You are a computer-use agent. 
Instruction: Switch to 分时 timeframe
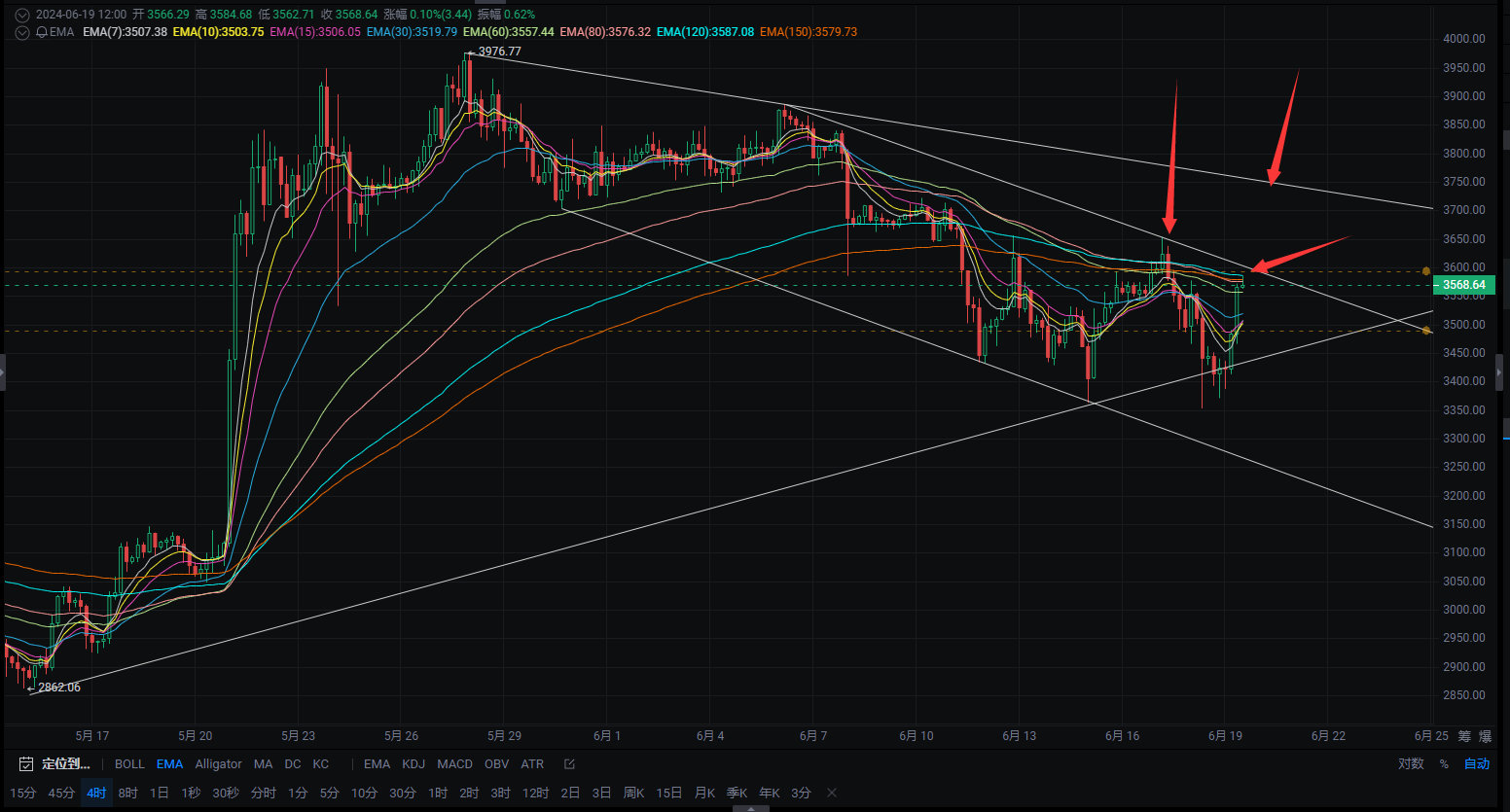point(264,793)
